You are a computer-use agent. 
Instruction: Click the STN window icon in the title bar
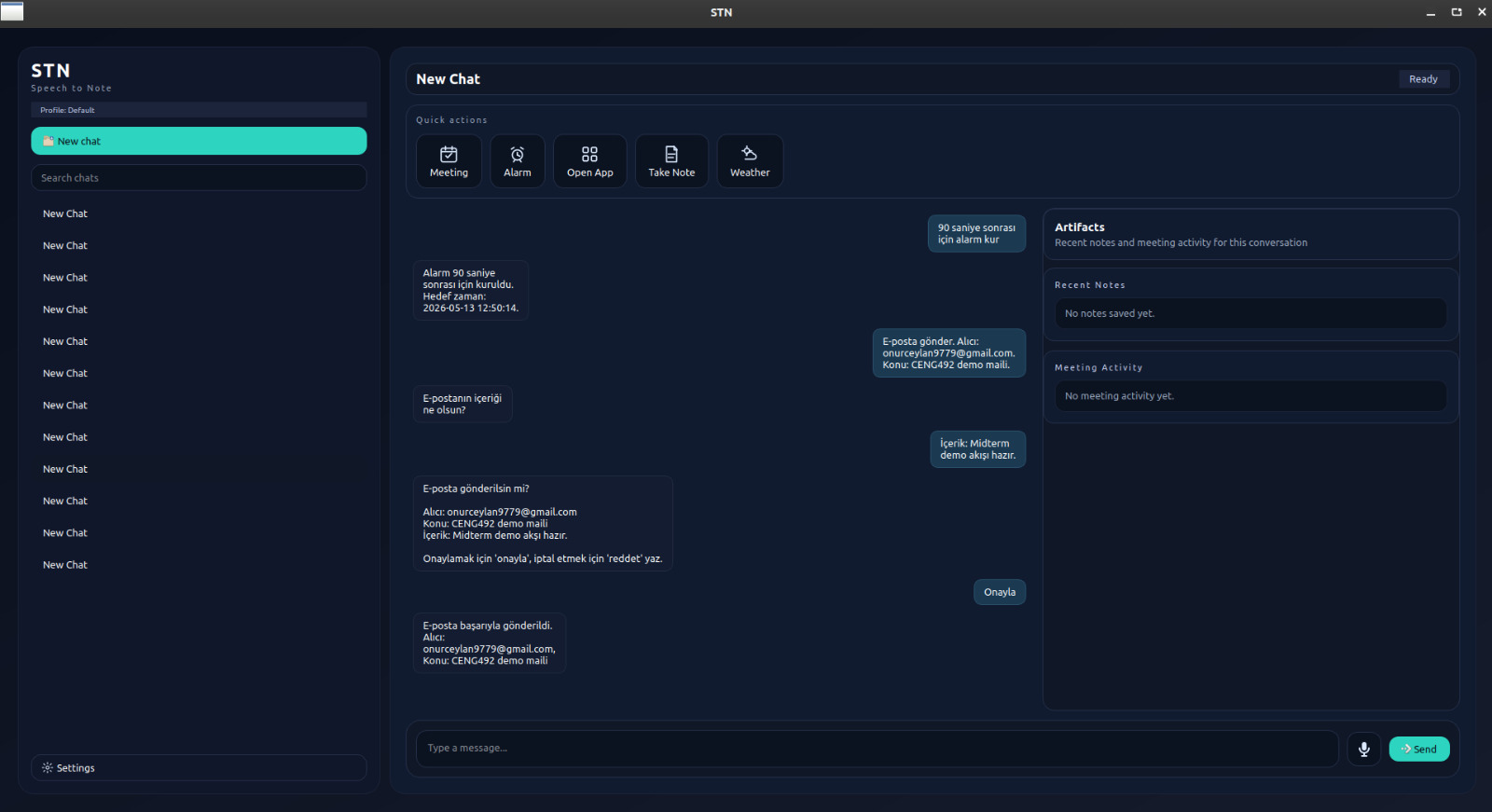click(12, 11)
